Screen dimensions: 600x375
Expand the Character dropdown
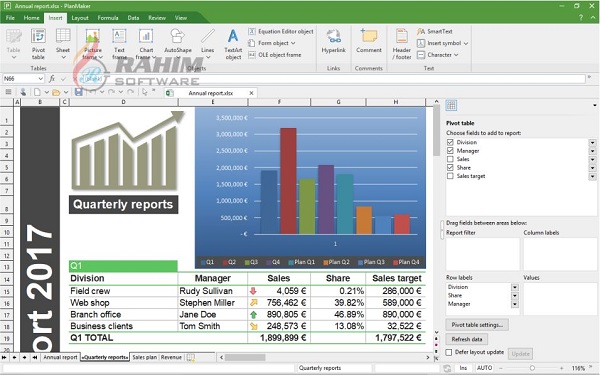(456, 55)
